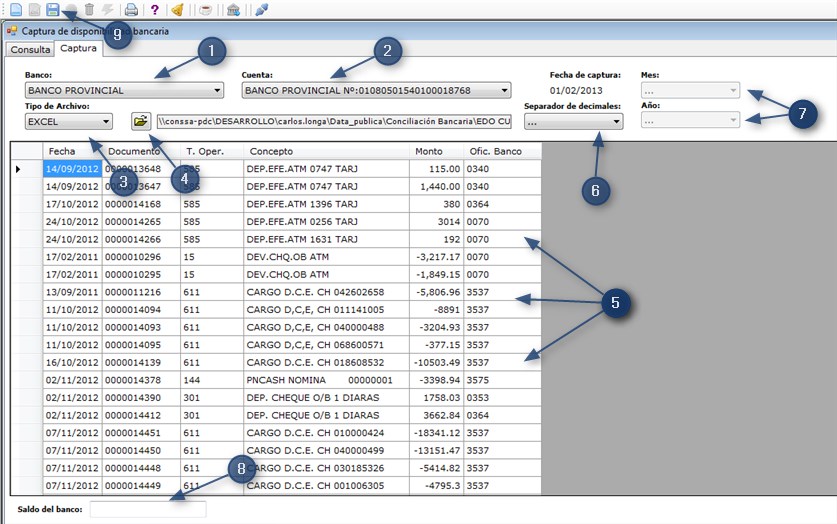The height and width of the screenshot is (524, 837).
Task: Switch to the Consulta tab
Action: (30, 49)
